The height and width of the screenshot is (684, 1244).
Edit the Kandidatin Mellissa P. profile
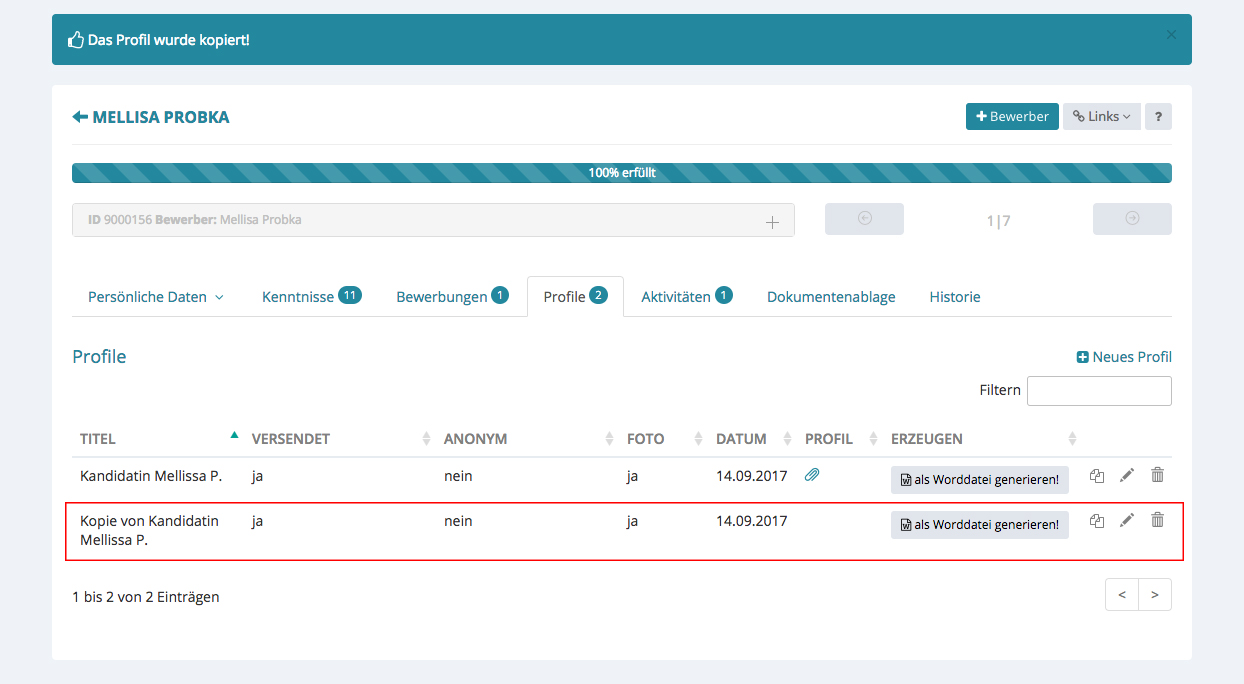[x=1127, y=476]
